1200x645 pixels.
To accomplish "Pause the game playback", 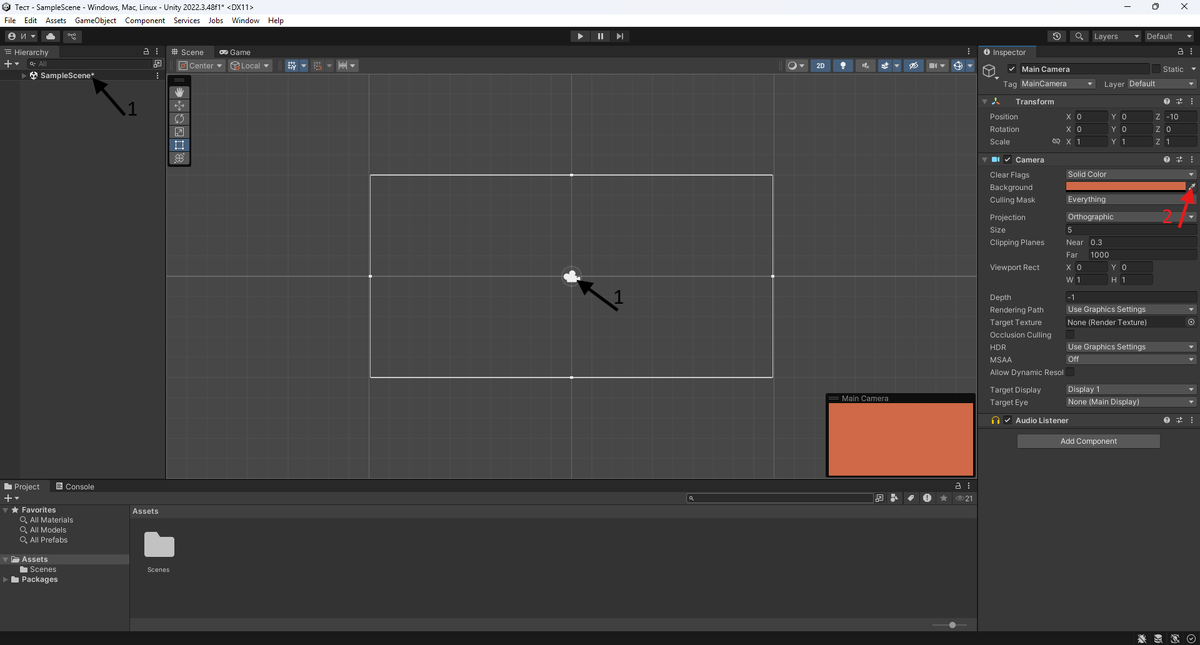I will point(600,36).
